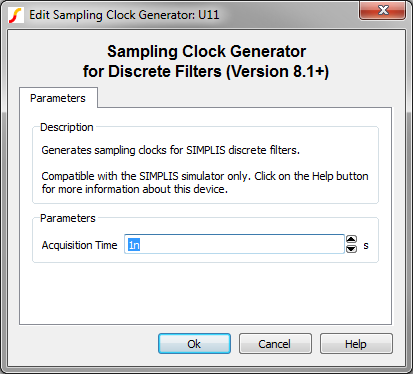Open the Help button for device information

pos(356,344)
